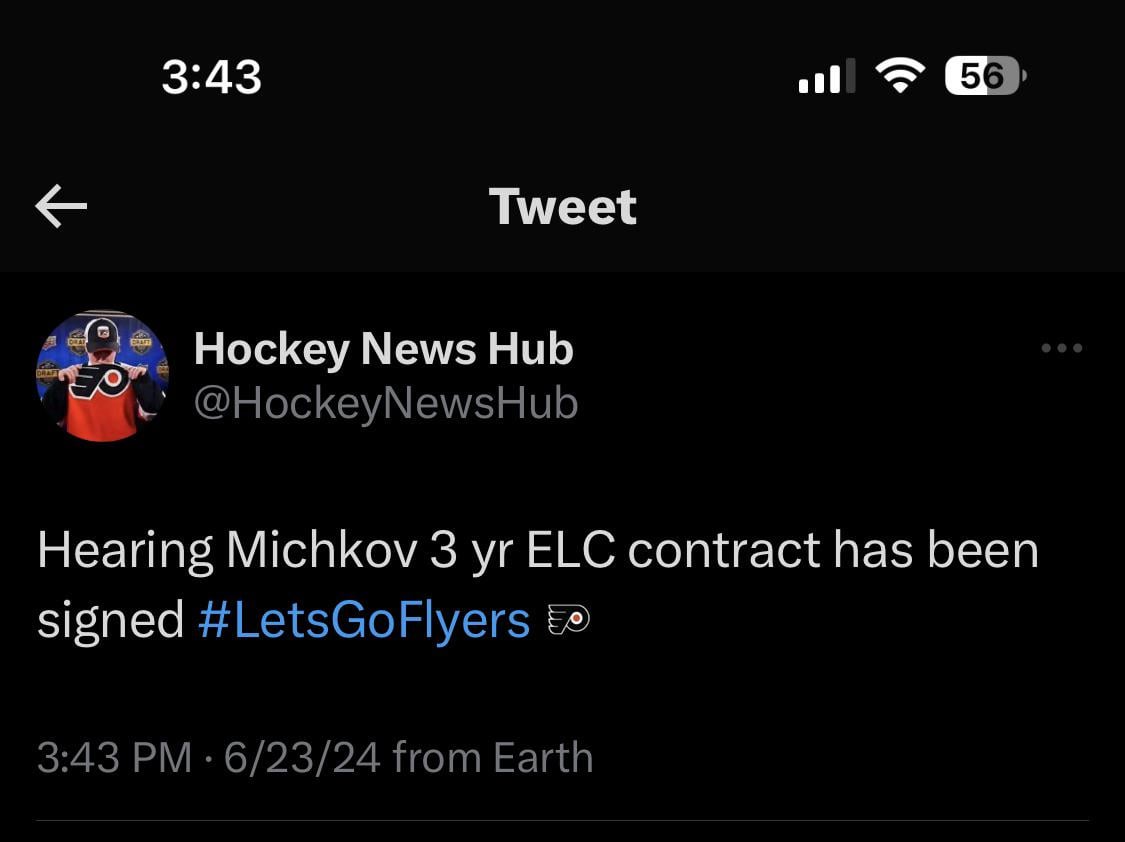
Task: Tap the cellular signal bars
Action: tap(826, 76)
